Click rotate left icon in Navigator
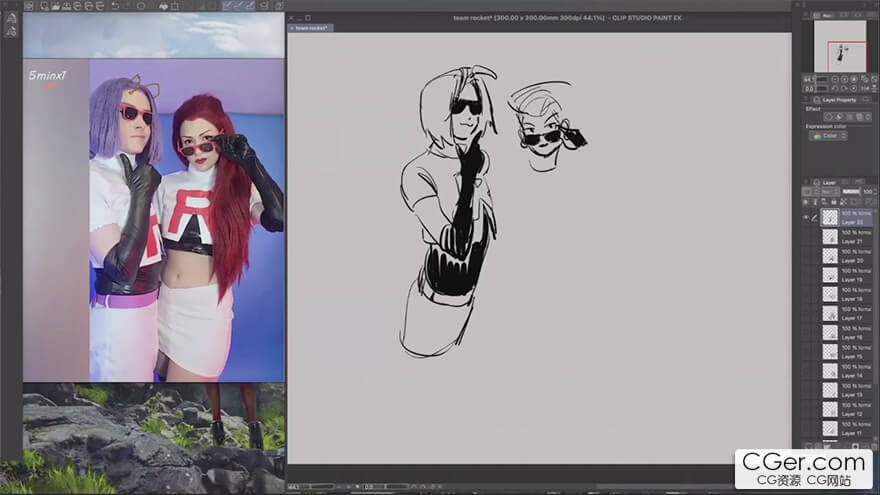This screenshot has height=495, width=880. pos(835,89)
